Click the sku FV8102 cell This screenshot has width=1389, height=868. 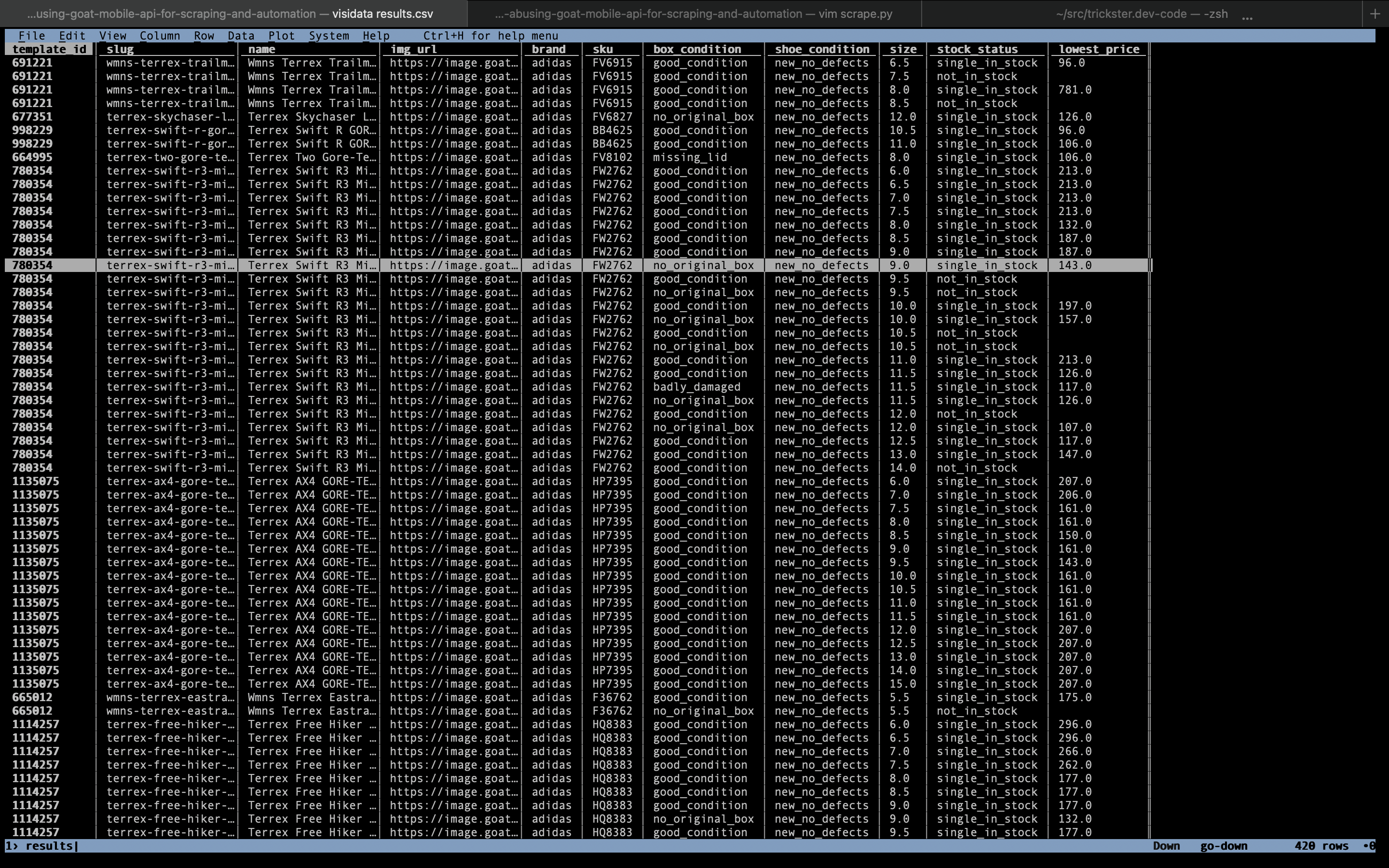(x=613, y=157)
